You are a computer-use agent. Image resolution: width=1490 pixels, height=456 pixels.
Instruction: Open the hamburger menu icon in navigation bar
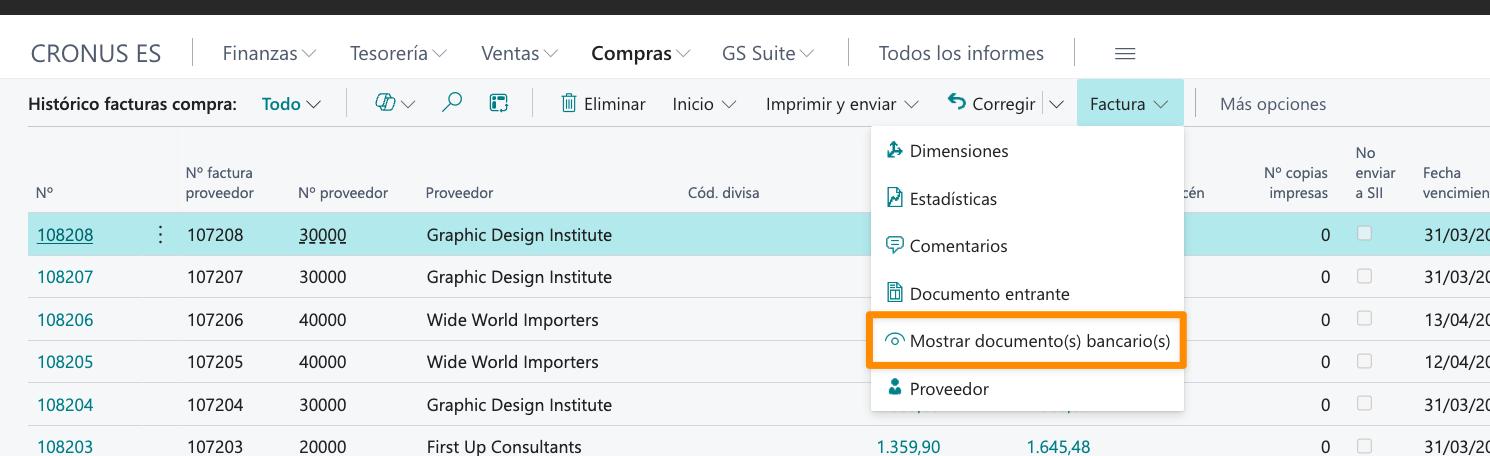[1125, 54]
